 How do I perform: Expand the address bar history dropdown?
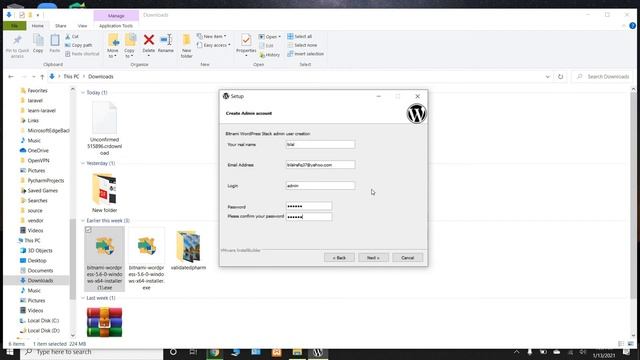coord(547,76)
